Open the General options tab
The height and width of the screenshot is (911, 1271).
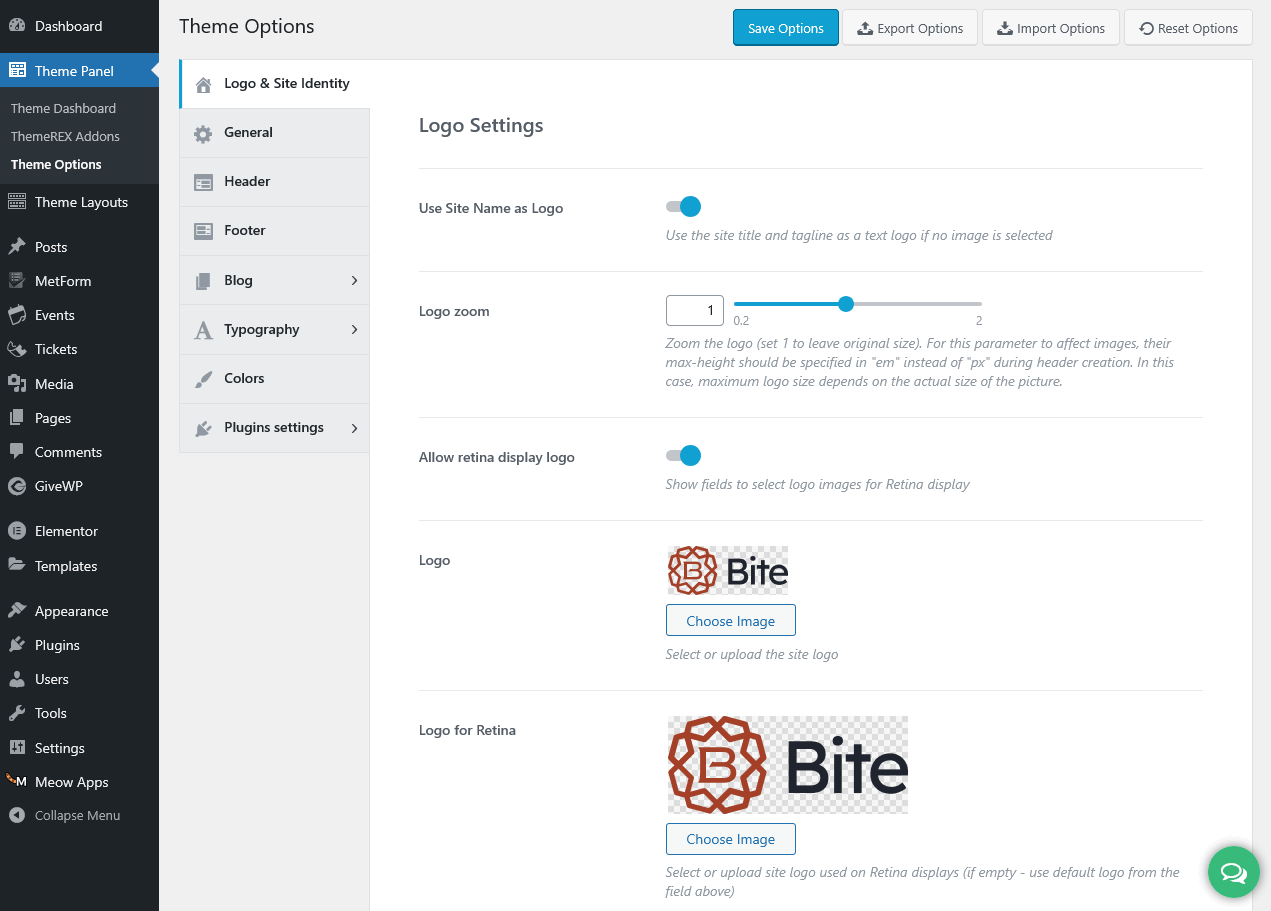[x=275, y=133]
